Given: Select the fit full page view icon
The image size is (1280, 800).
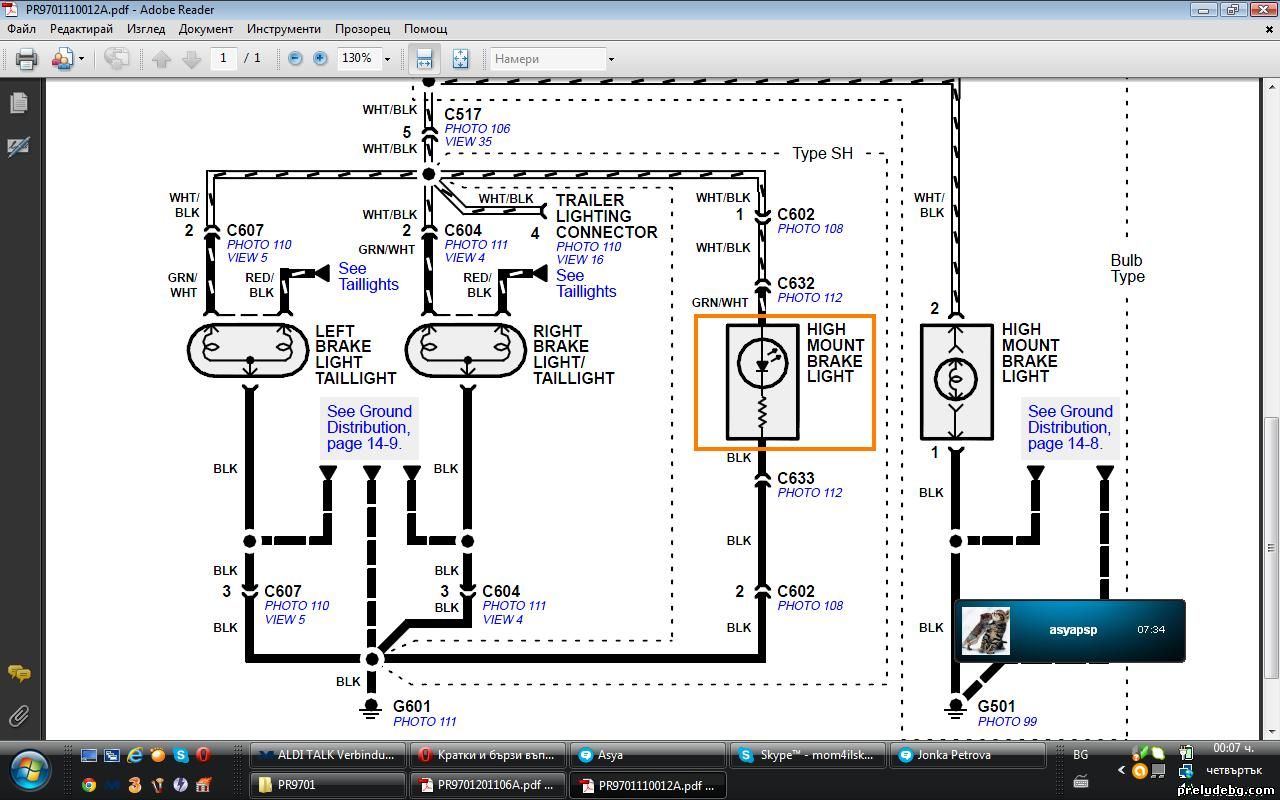Looking at the screenshot, I should click(460, 59).
